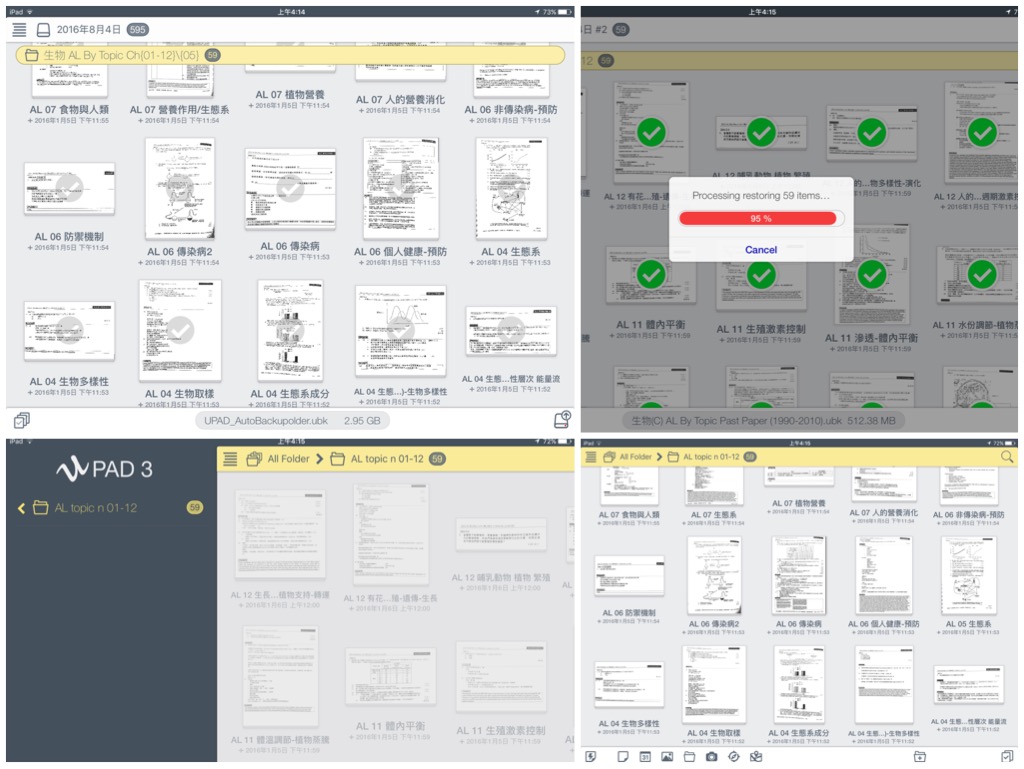Click the red 95% progress bar
The image size is (1024, 769).
pos(760,218)
